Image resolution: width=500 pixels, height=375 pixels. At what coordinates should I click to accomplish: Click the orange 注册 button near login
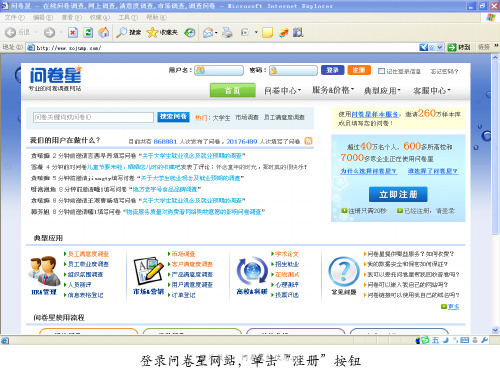point(359,70)
